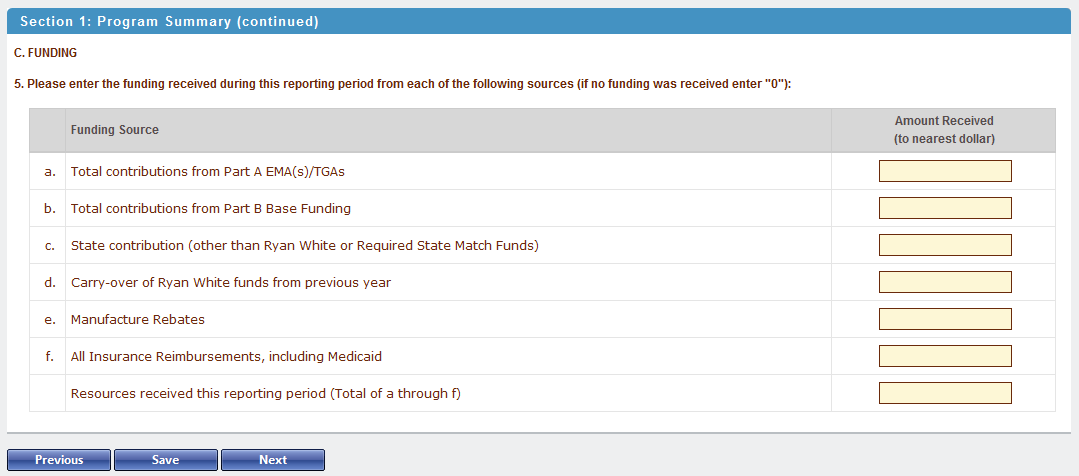Click the 'Manufacture Rebates' row label text
Screen dimensions: 1079x476
[x=137, y=320]
